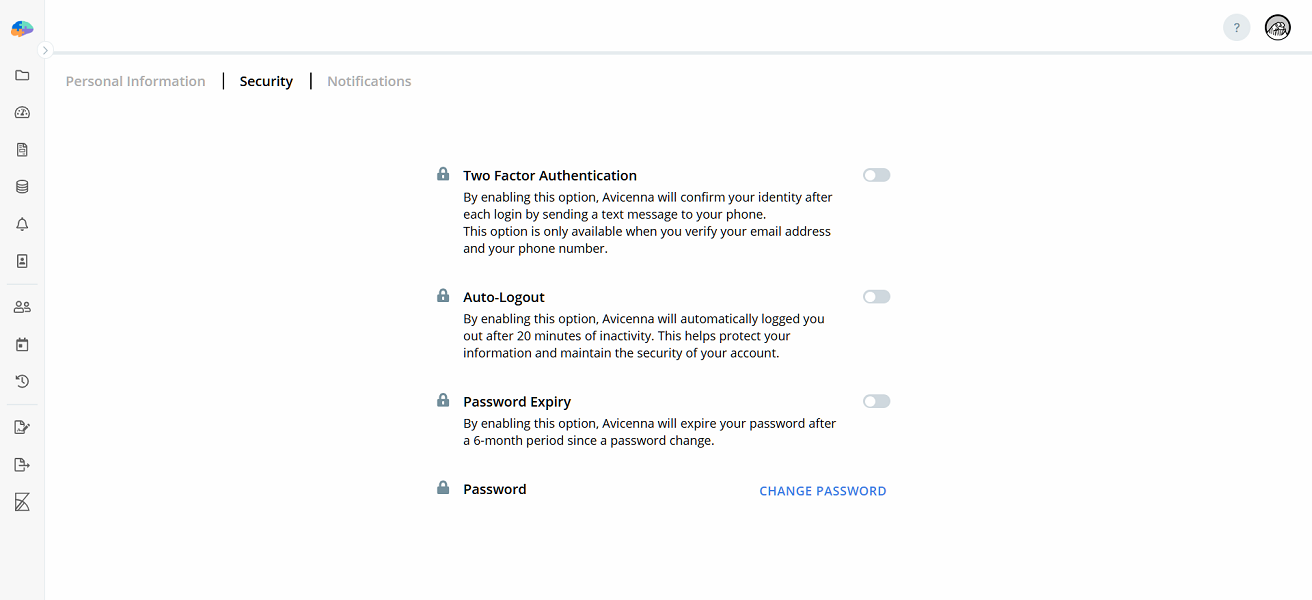This screenshot has height=600, width=1312.
Task: Switch to the Personal Information tab
Action: 135,81
